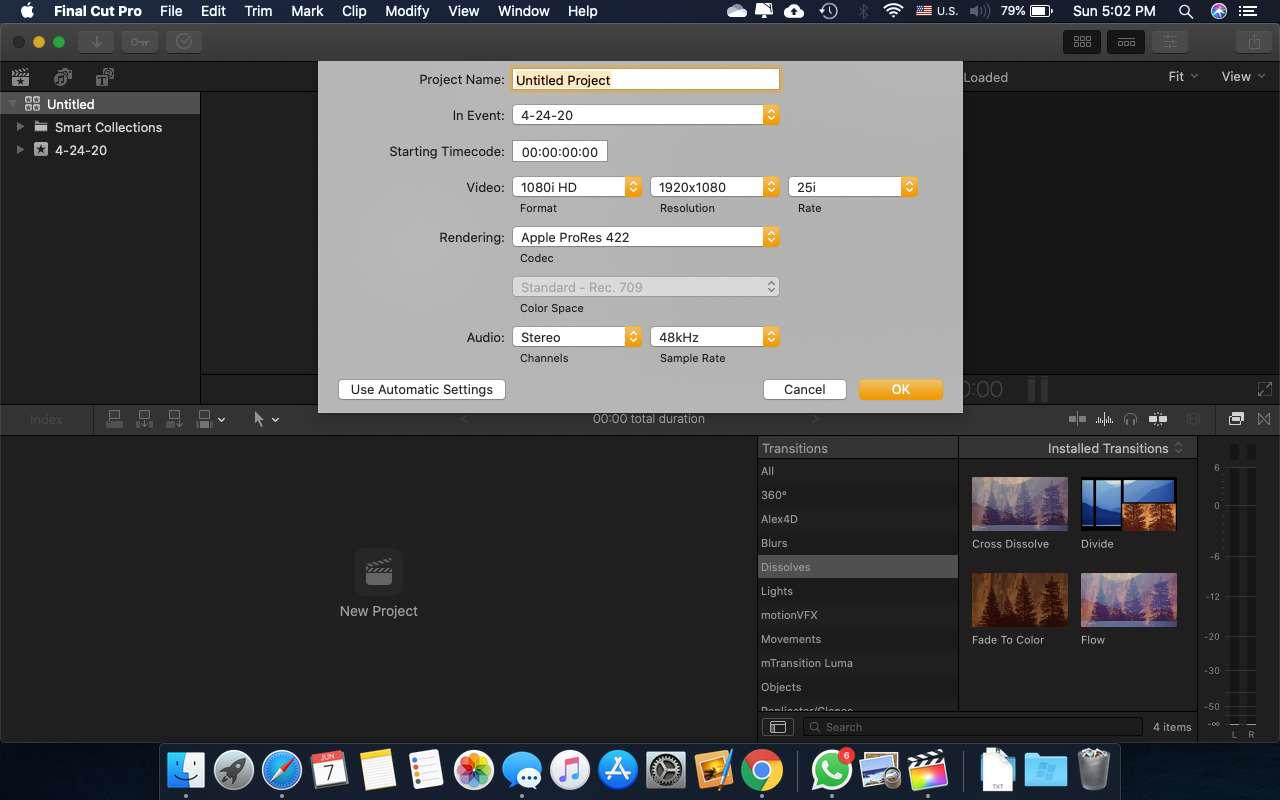Click the Background Tasks checkmark icon
This screenshot has width=1280, height=800.
point(184,42)
